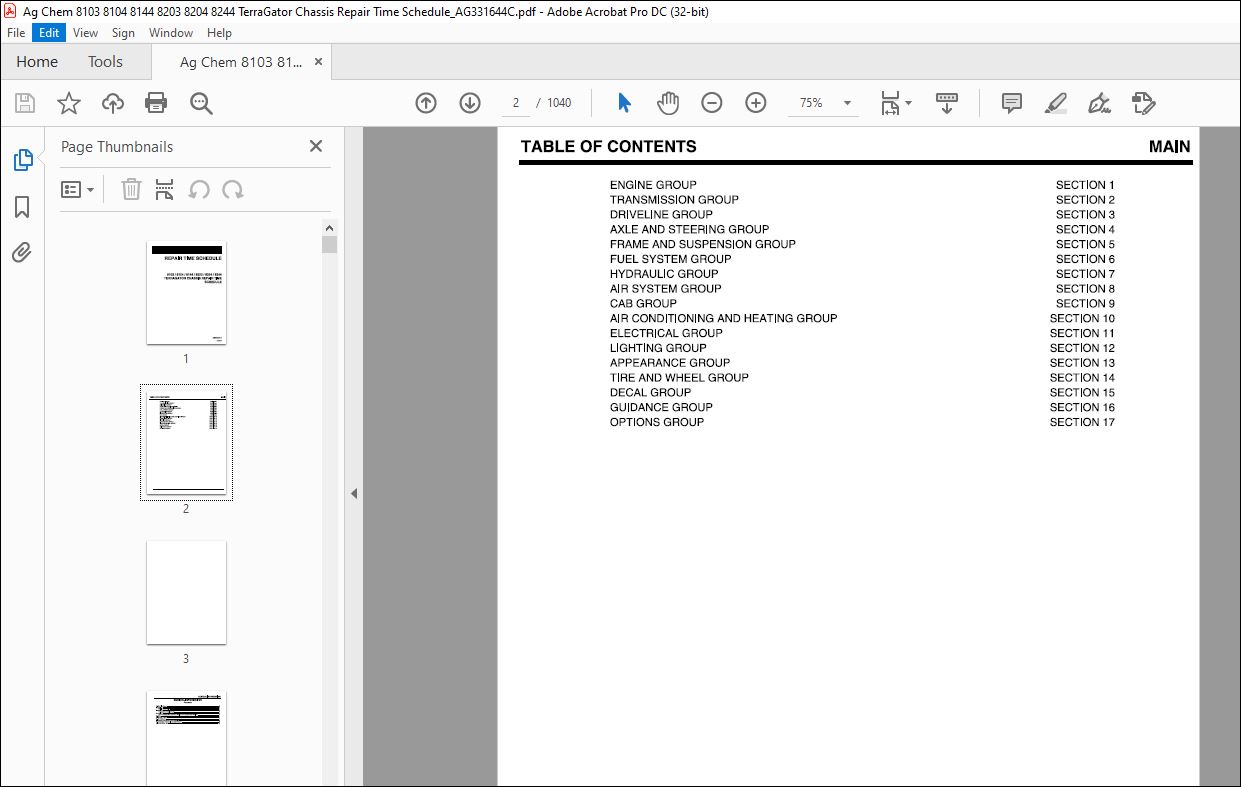1241x787 pixels.
Task: Click the Save file icon
Action: click(25, 103)
